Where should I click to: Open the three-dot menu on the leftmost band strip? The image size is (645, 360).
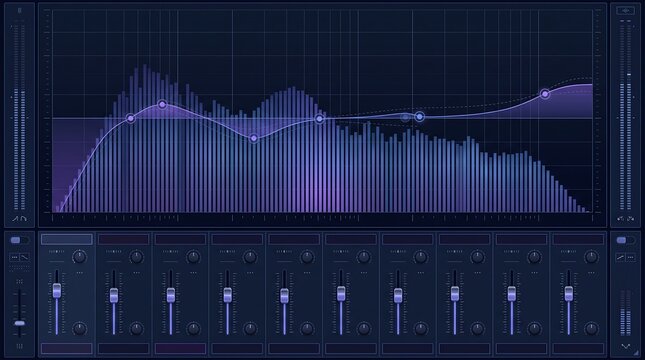(79, 273)
